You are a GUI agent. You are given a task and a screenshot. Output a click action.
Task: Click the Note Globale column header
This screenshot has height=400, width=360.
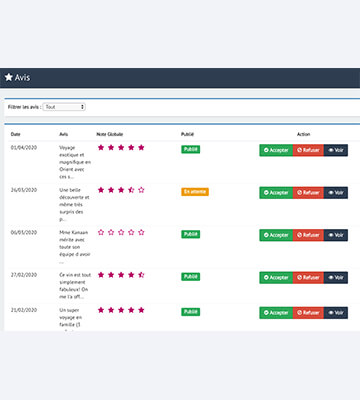click(110, 134)
